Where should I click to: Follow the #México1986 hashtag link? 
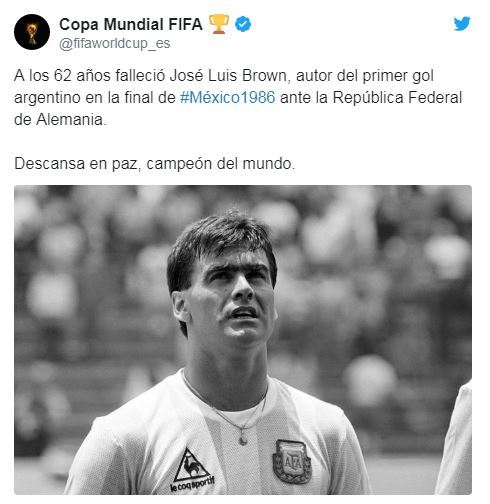(x=228, y=98)
